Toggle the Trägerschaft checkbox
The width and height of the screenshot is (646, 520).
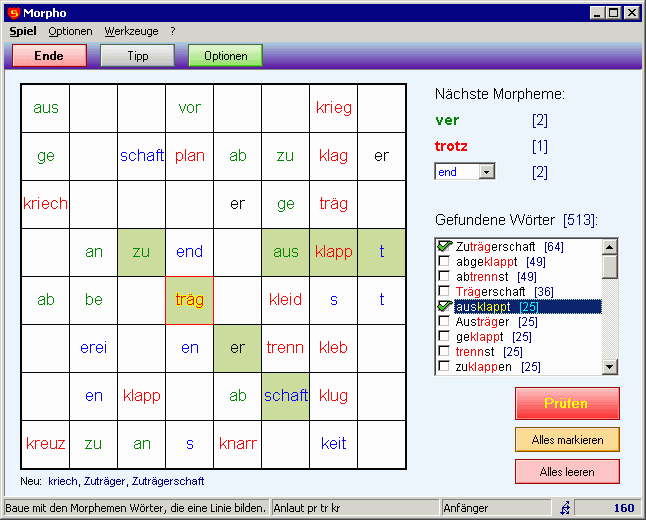tap(444, 291)
